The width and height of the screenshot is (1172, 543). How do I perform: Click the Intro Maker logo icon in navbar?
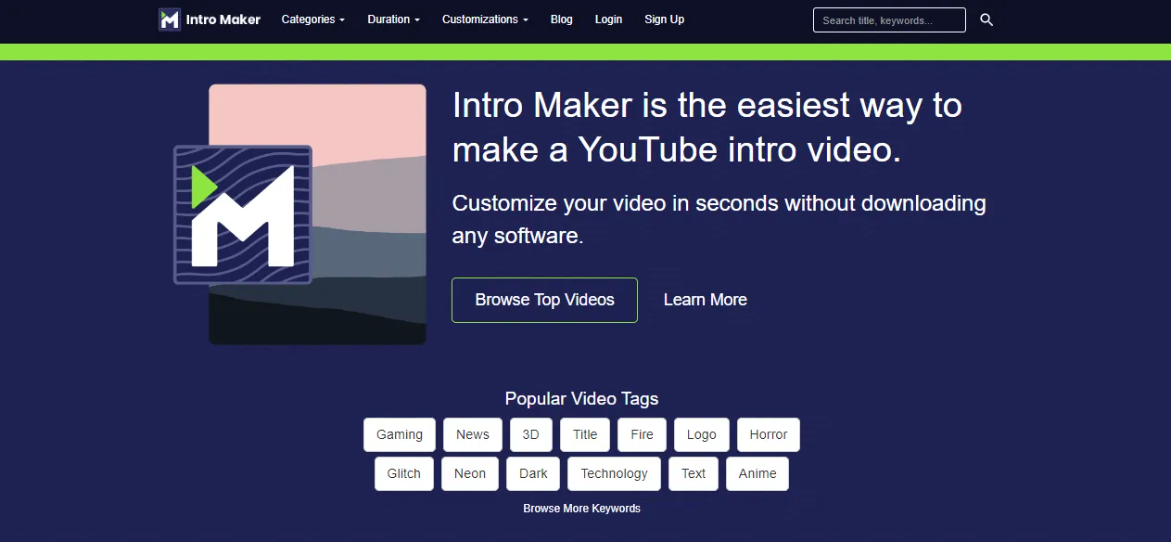[170, 19]
